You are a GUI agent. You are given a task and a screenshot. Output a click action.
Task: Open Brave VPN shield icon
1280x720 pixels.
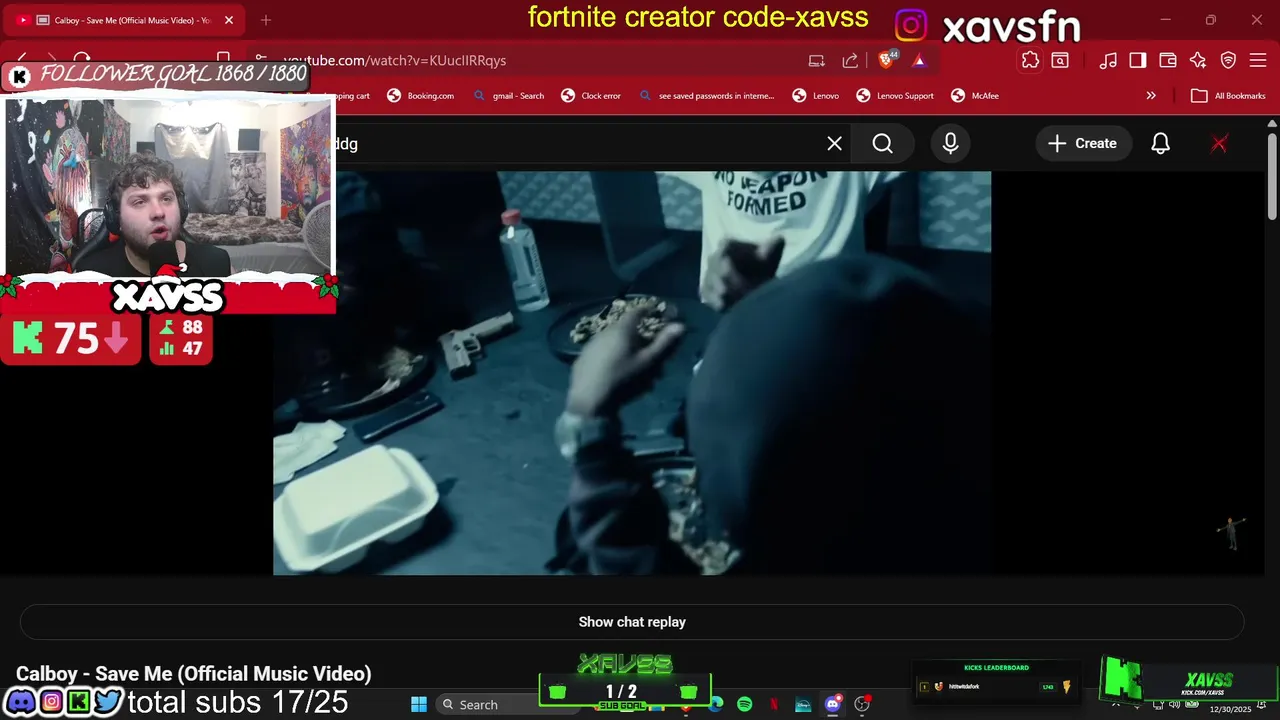(1228, 60)
